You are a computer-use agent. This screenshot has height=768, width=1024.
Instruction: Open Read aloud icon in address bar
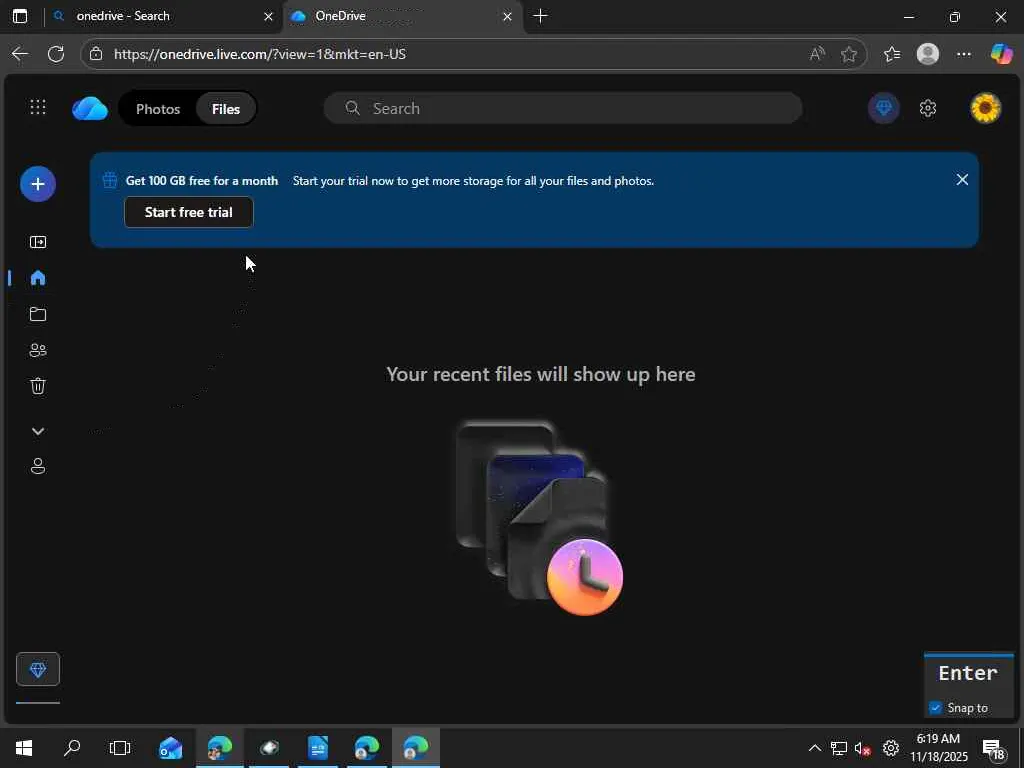(x=817, y=54)
